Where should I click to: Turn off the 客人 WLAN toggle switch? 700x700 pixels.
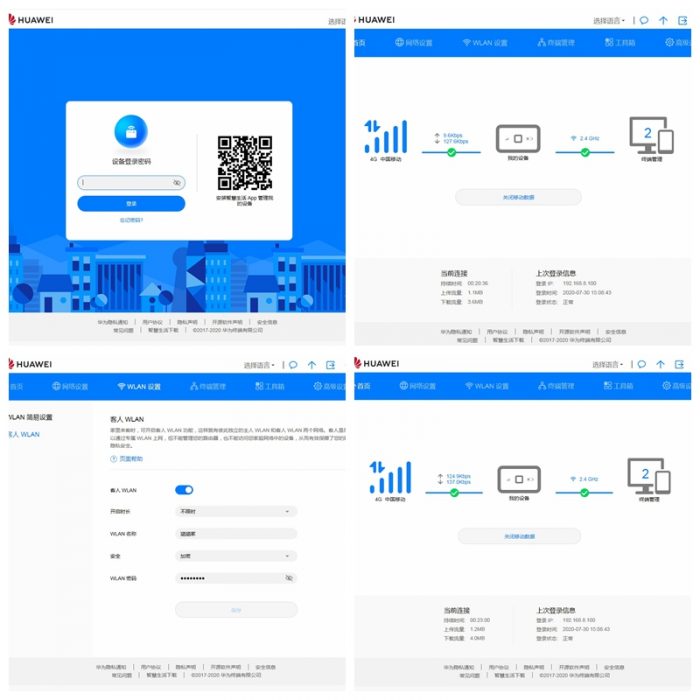coord(184,490)
